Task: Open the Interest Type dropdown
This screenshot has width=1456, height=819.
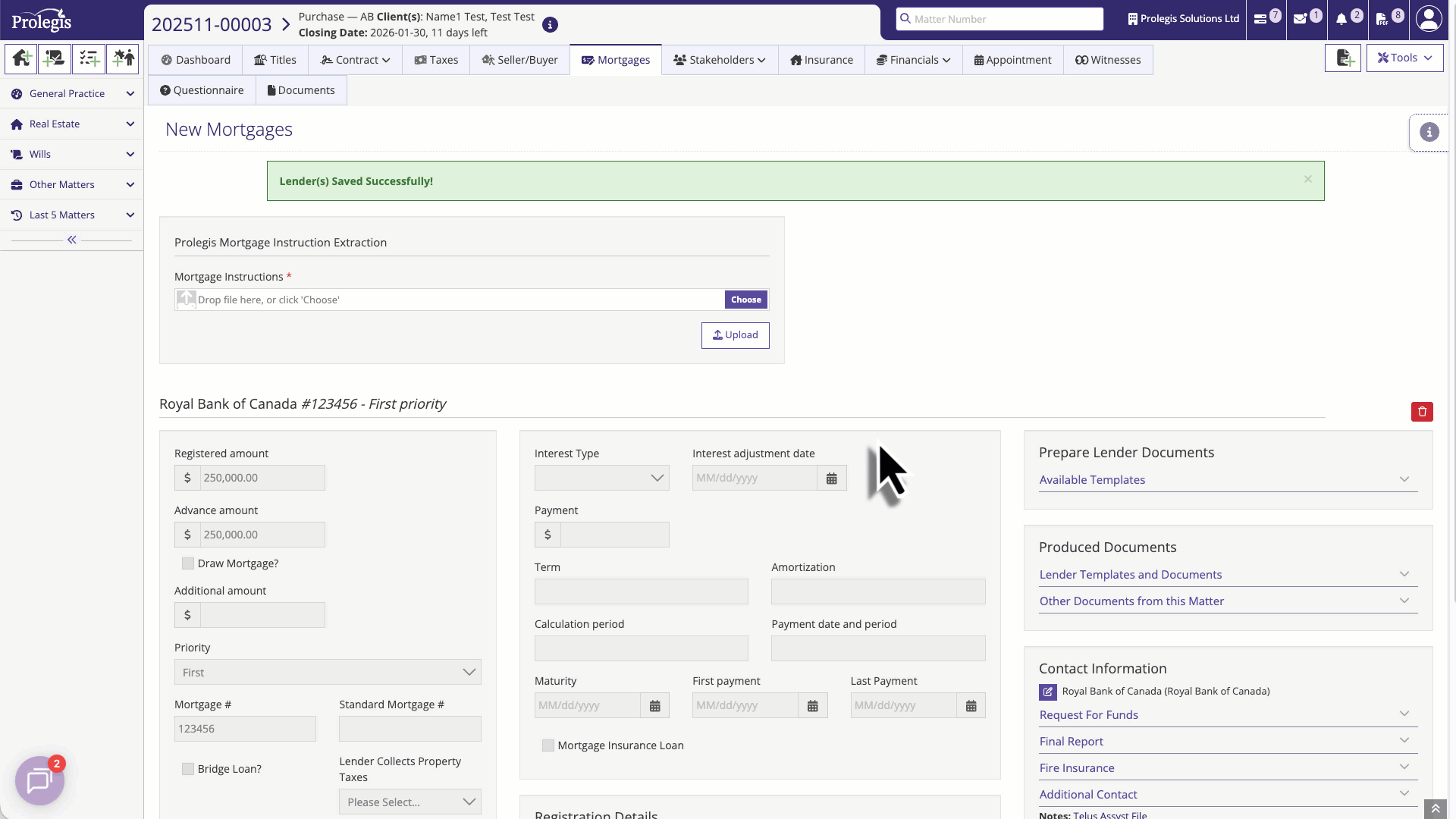Action: (601, 479)
